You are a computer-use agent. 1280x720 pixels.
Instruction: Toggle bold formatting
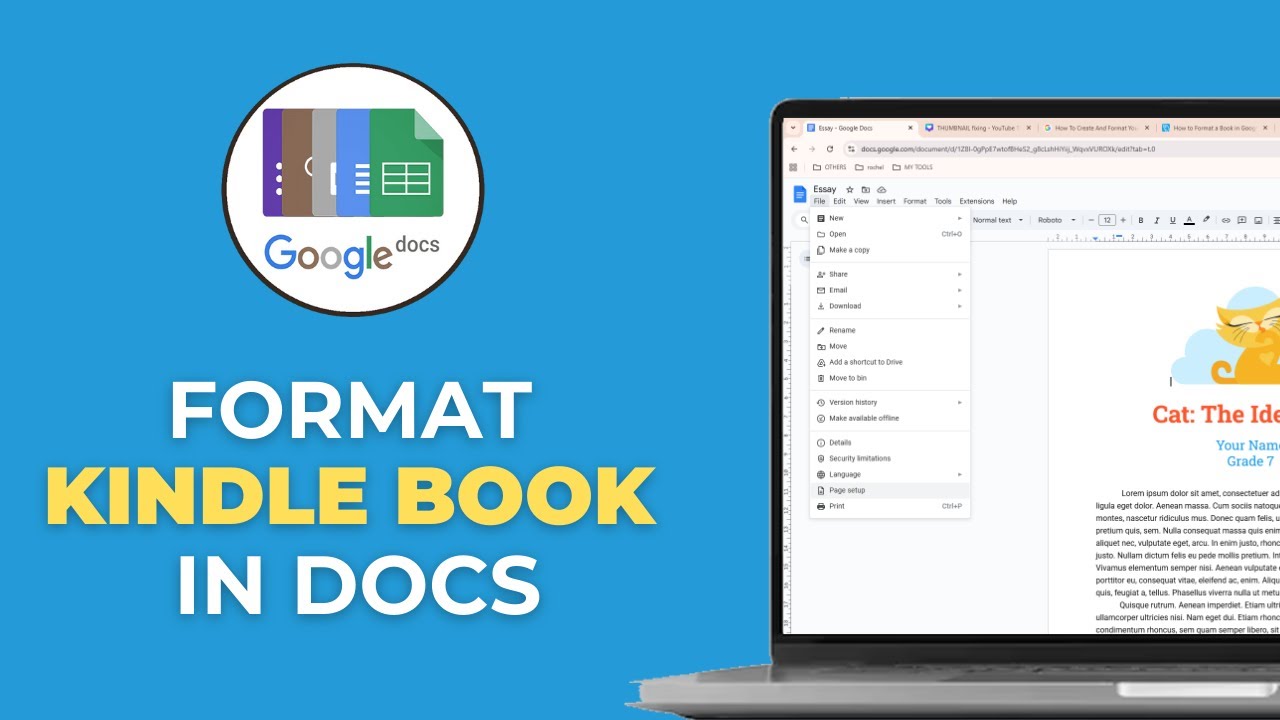1141,220
